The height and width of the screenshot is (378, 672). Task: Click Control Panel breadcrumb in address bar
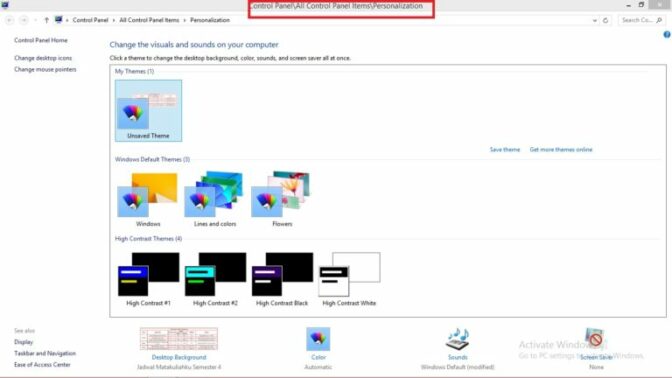click(x=90, y=20)
